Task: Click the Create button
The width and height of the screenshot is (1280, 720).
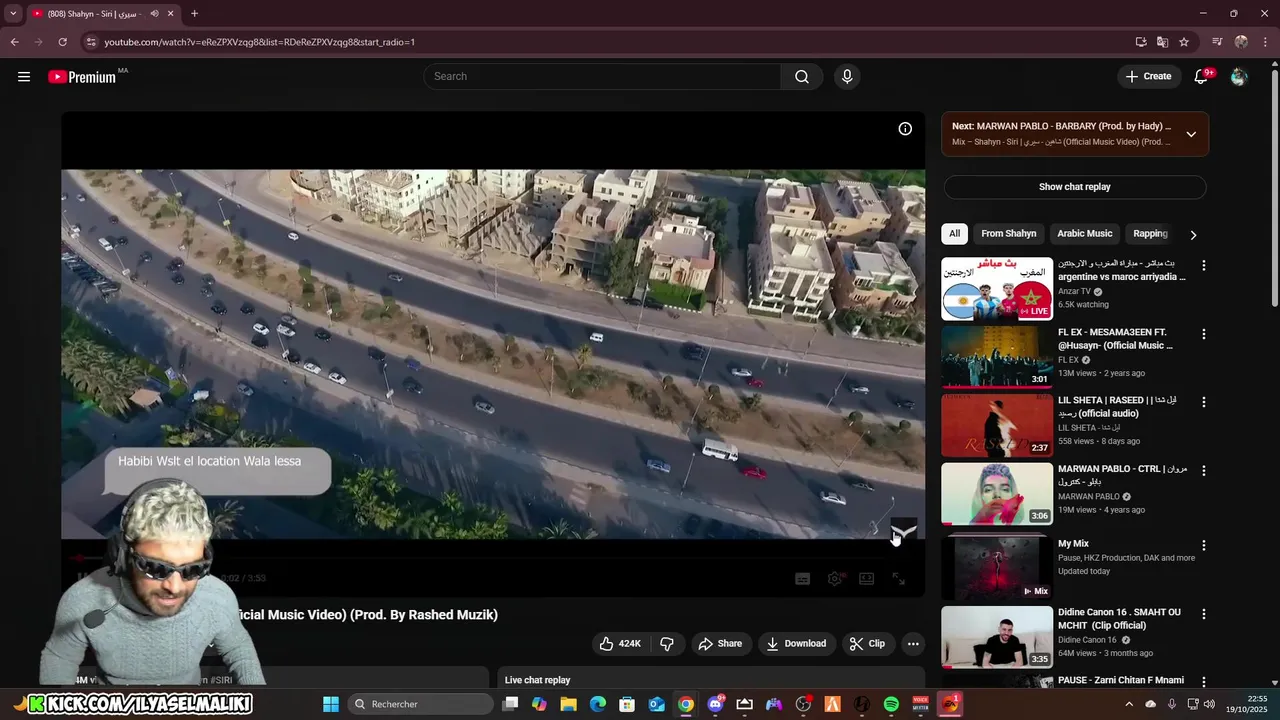Action: pos(1148,76)
